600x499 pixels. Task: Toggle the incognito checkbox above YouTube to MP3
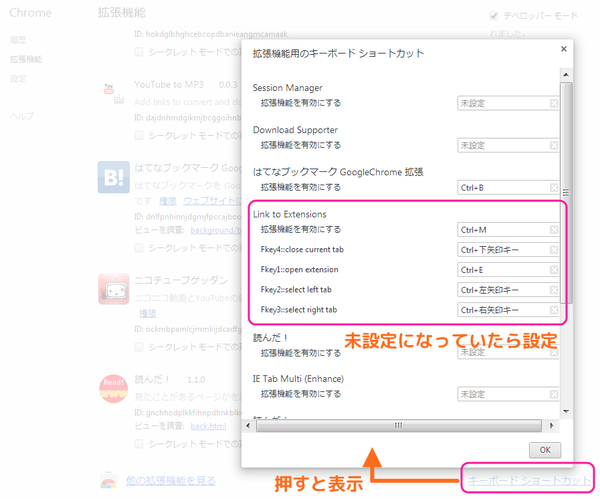pos(139,52)
